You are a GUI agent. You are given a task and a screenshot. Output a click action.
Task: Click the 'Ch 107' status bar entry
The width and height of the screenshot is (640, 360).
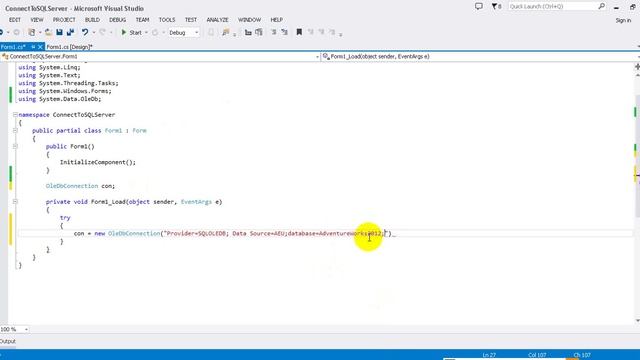582,355
